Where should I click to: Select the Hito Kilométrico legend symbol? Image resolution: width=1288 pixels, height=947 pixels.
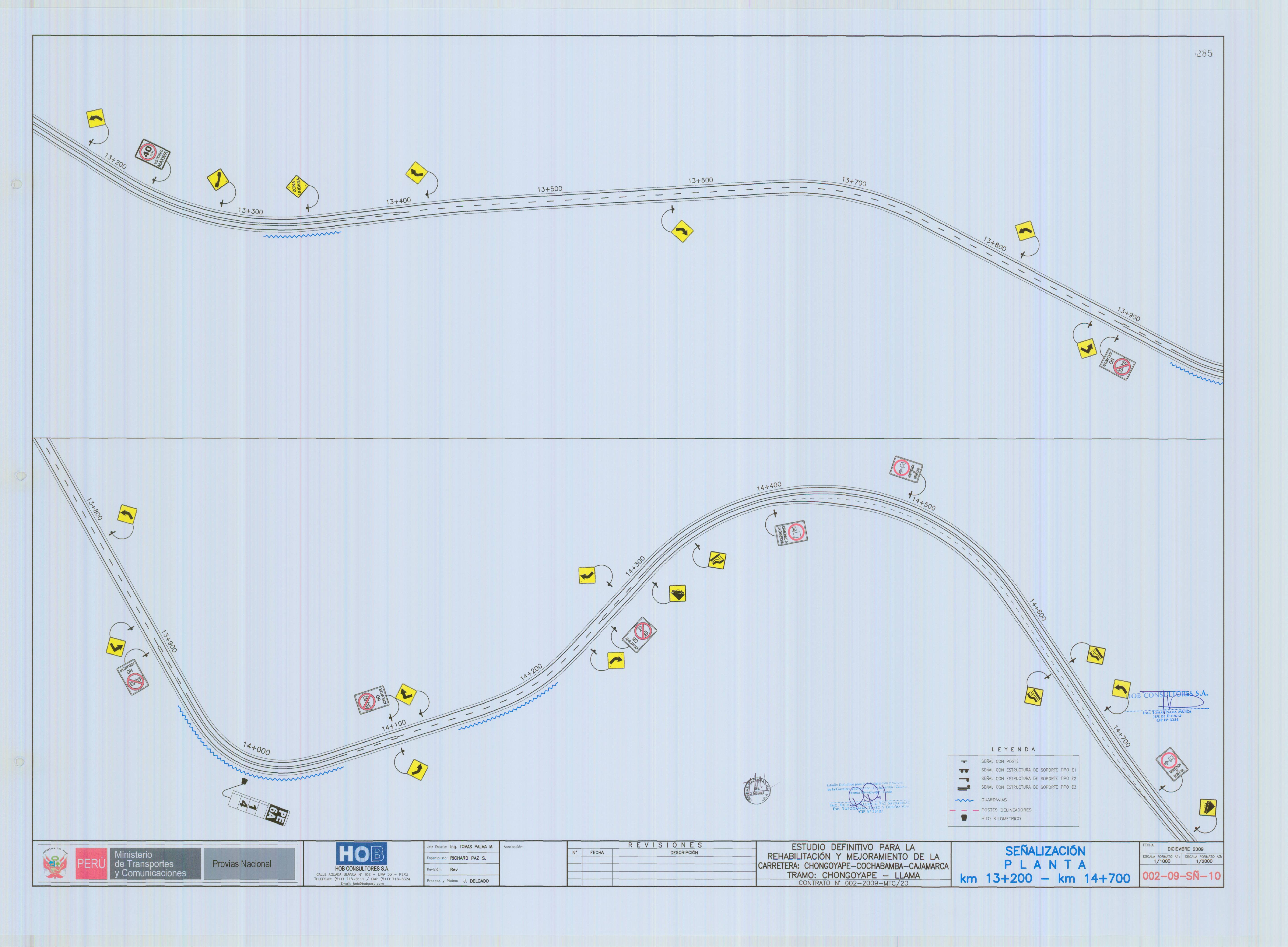pyautogui.click(x=965, y=819)
